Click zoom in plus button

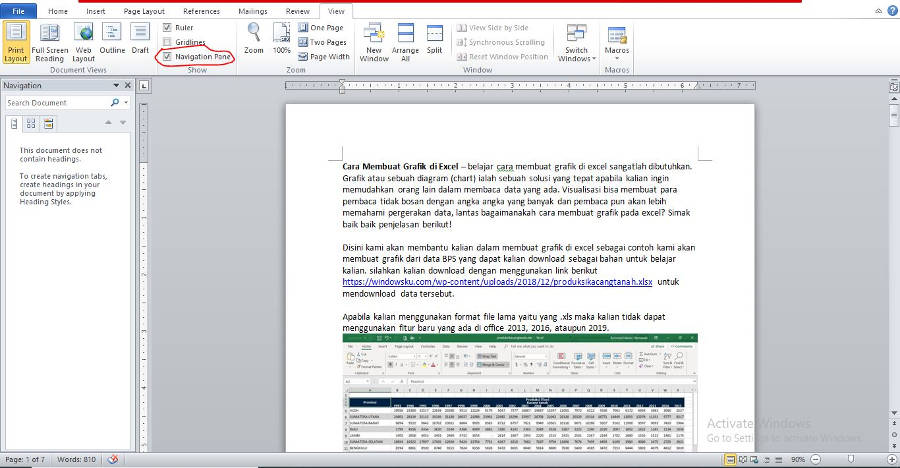(893, 459)
